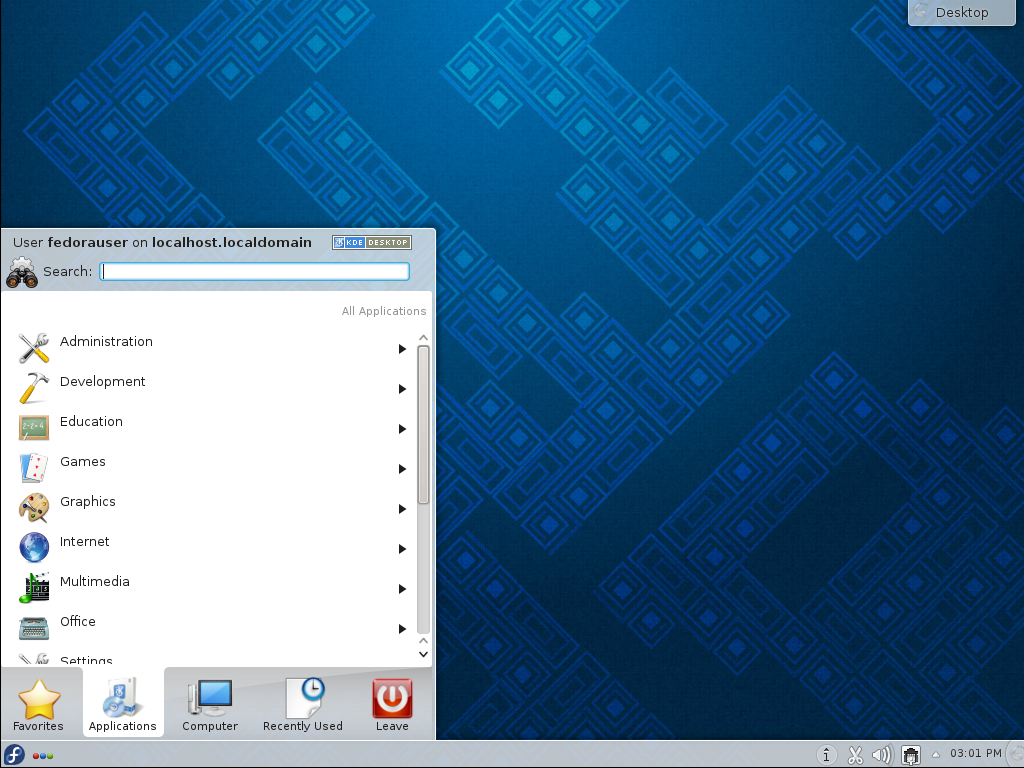Click the binoculars search icon
The height and width of the screenshot is (768, 1024).
22,273
